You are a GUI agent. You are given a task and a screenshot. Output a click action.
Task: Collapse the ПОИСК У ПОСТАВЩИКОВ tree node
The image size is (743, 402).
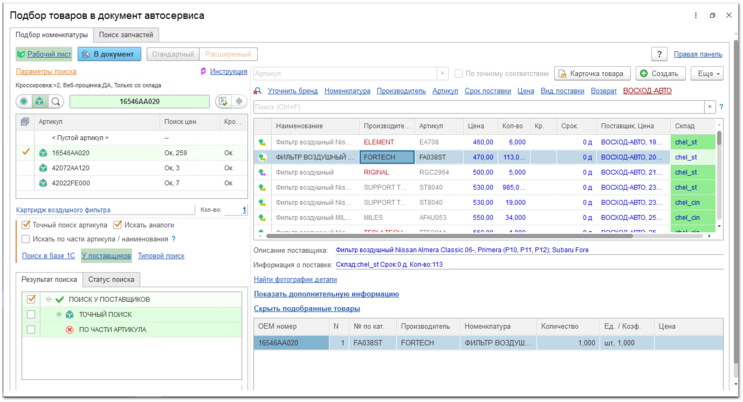click(49, 300)
